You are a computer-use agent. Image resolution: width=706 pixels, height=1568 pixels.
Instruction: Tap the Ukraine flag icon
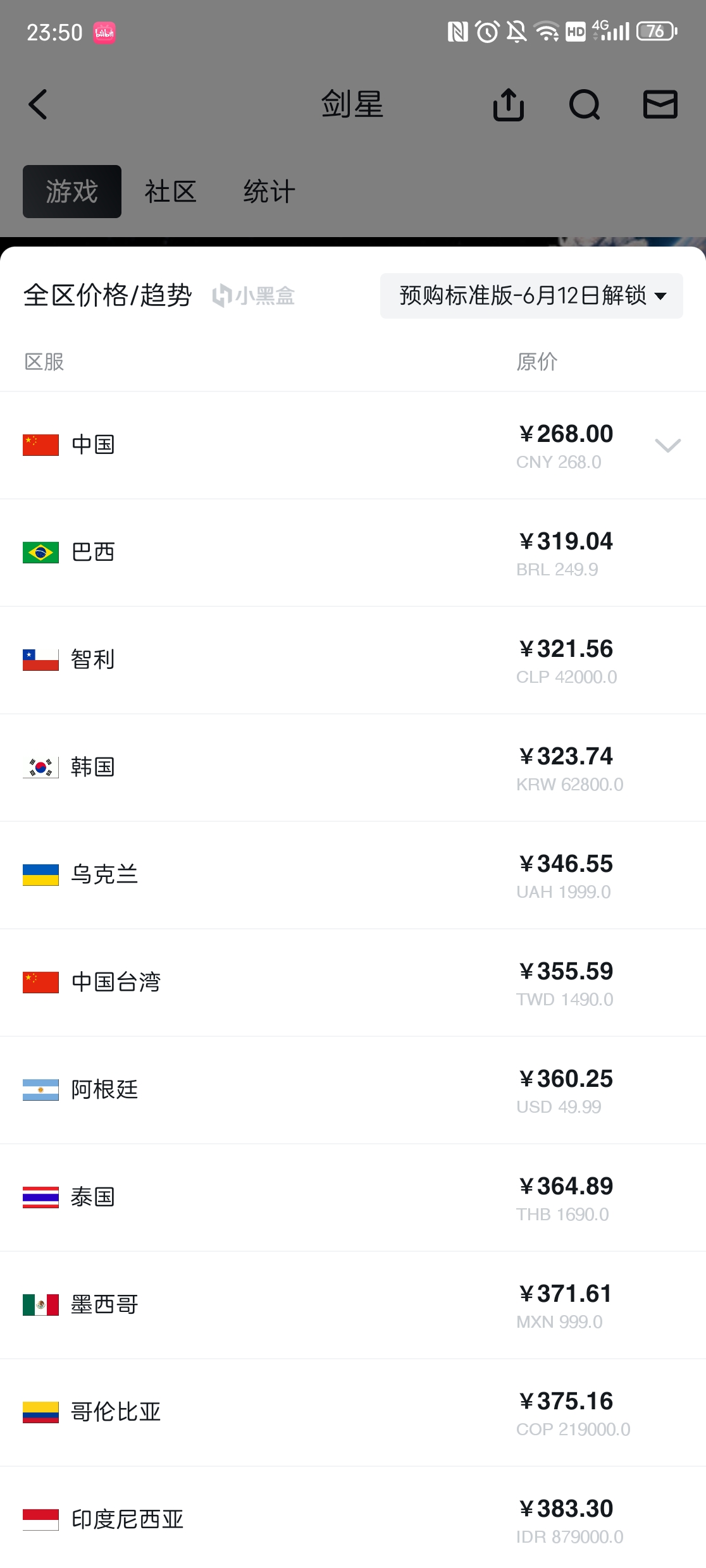click(40, 874)
